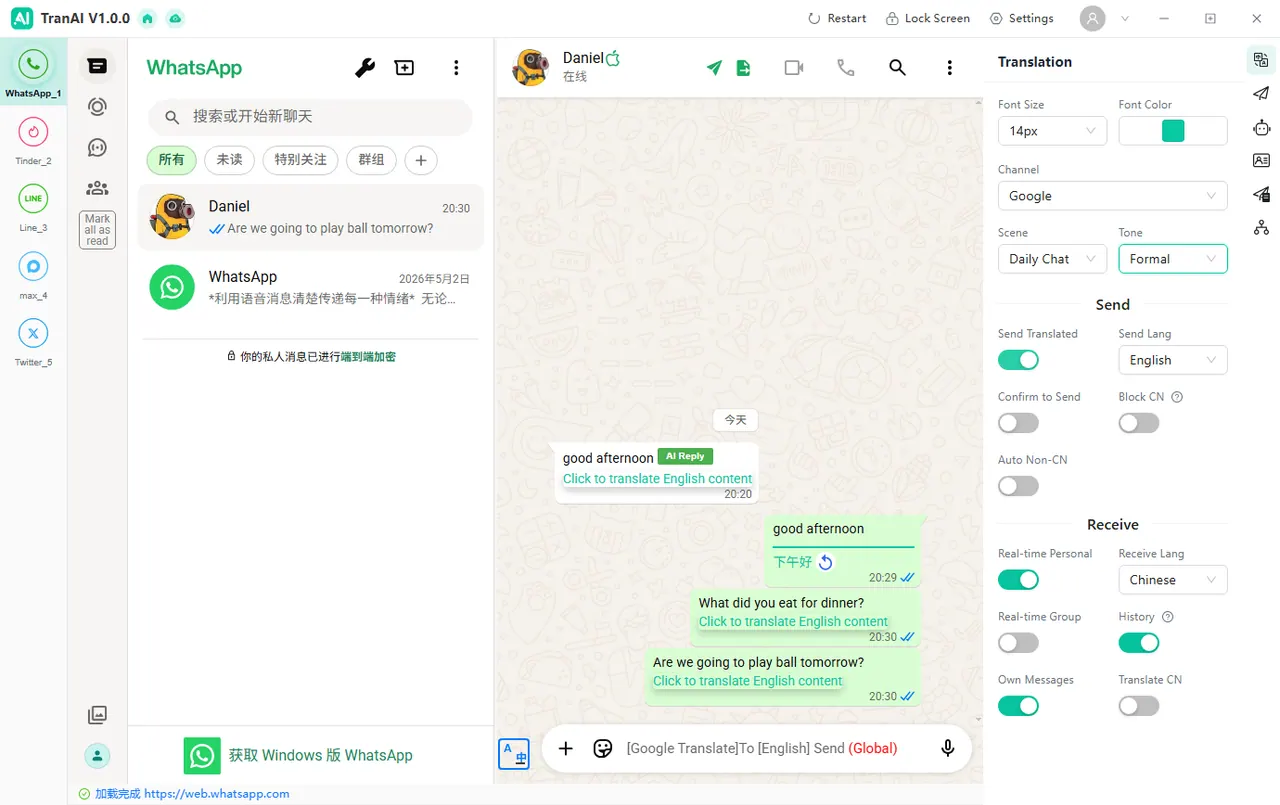Expand the Scene dropdown set to Daily Chat

click(x=1053, y=259)
